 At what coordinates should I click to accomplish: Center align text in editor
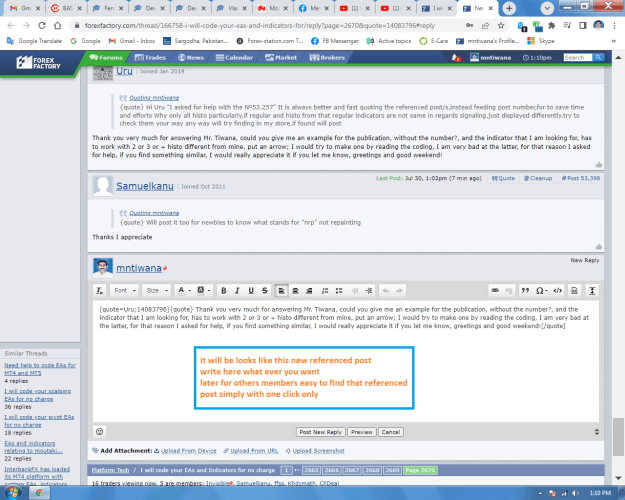pyautogui.click(x=295, y=291)
